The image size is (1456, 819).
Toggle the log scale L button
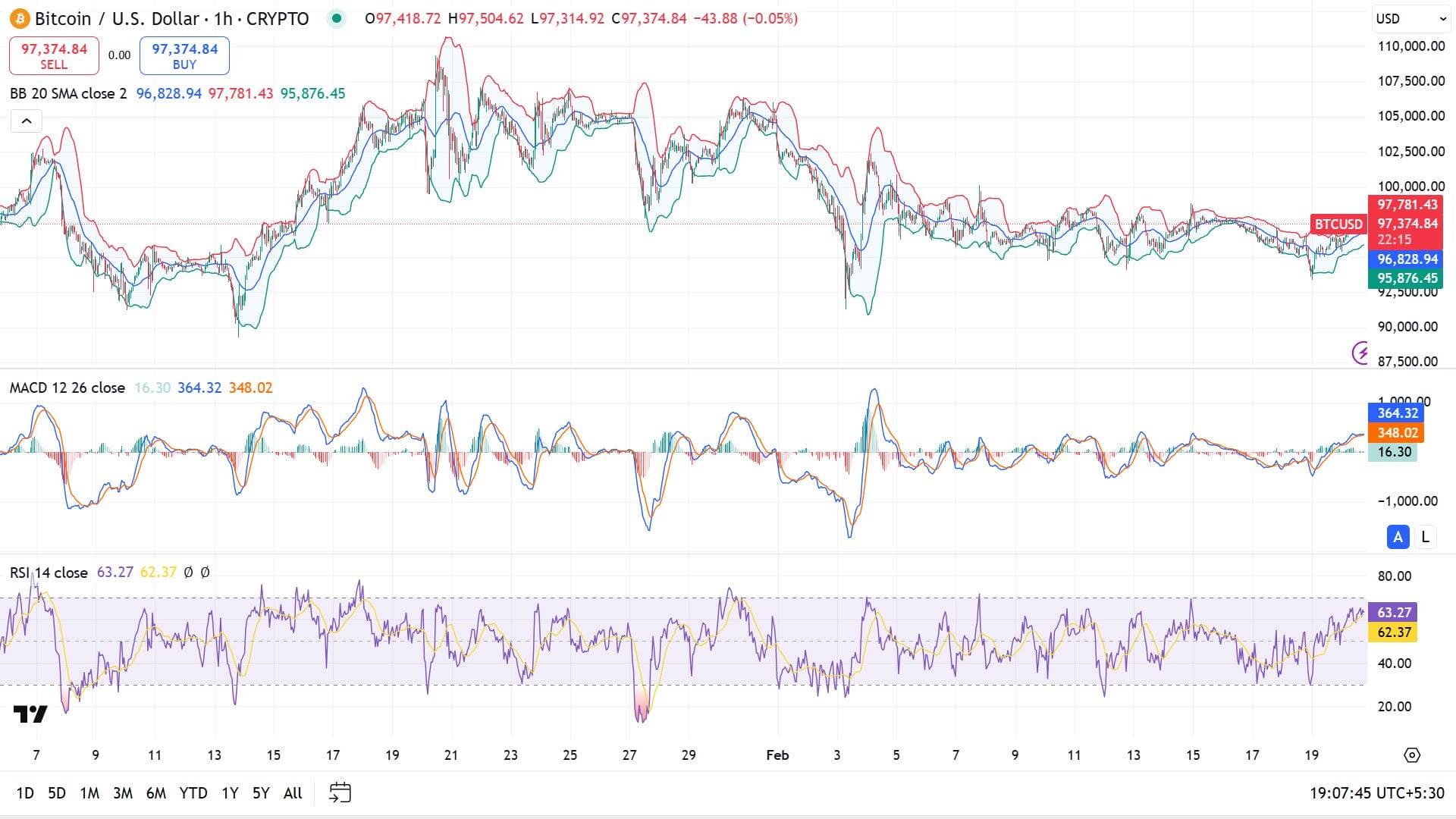coord(1425,537)
